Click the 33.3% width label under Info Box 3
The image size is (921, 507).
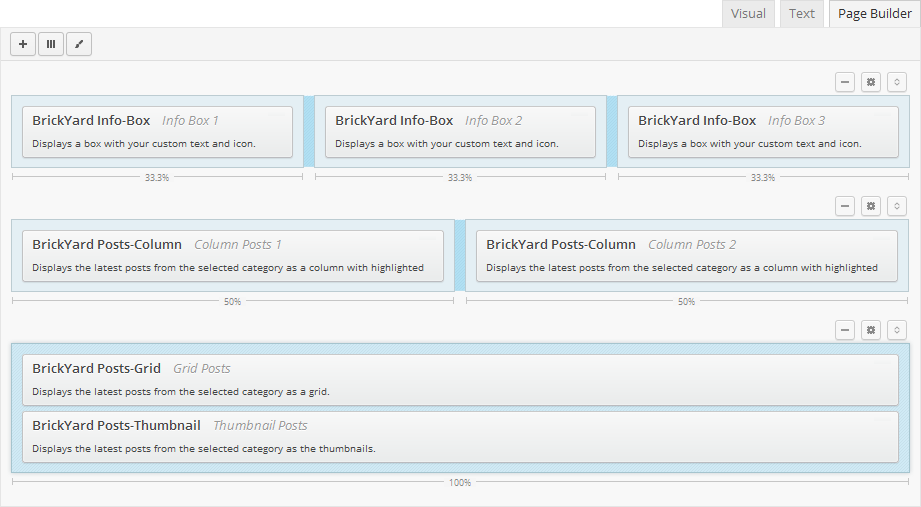point(763,177)
